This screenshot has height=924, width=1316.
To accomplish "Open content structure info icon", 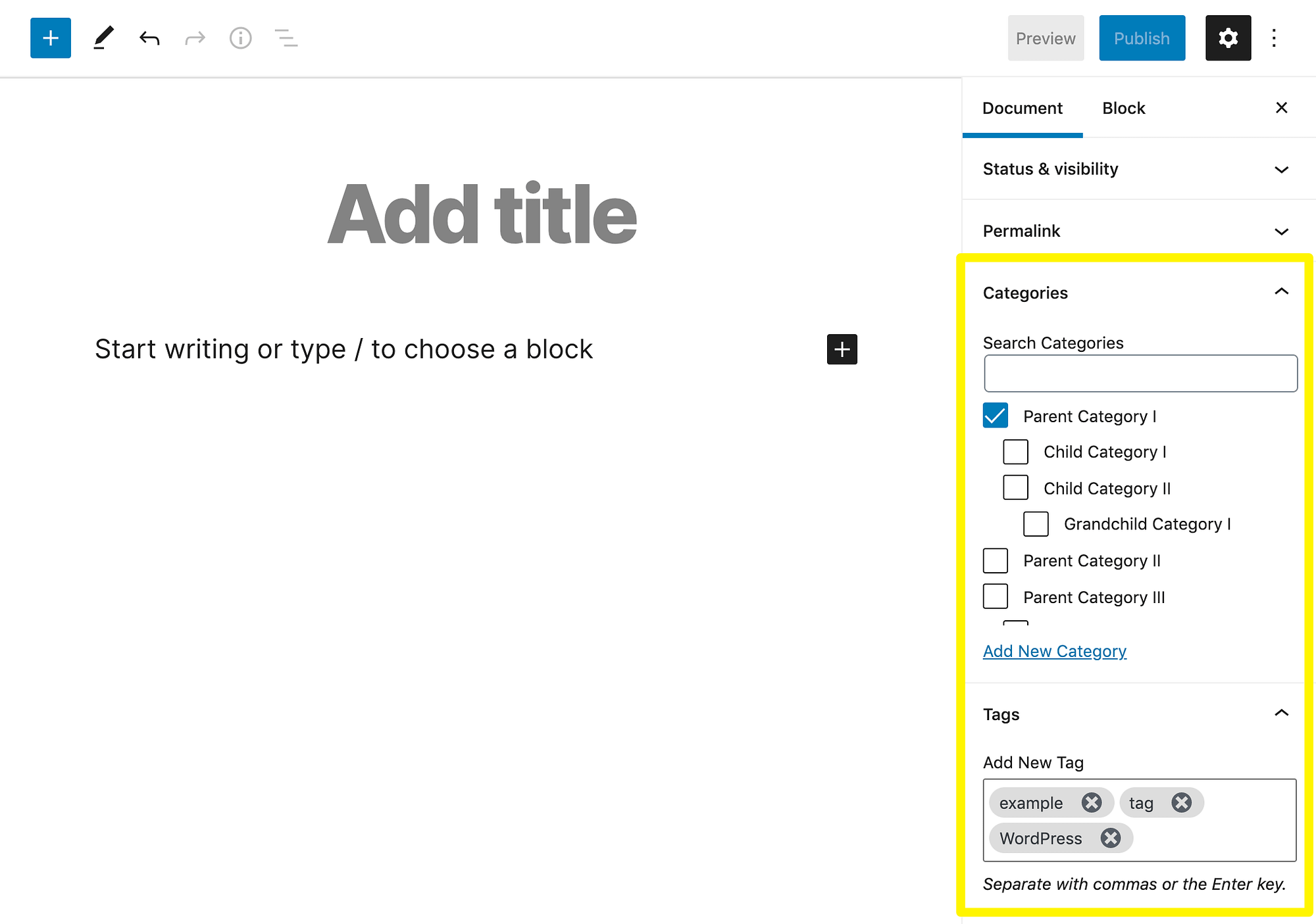I will tap(240, 38).
